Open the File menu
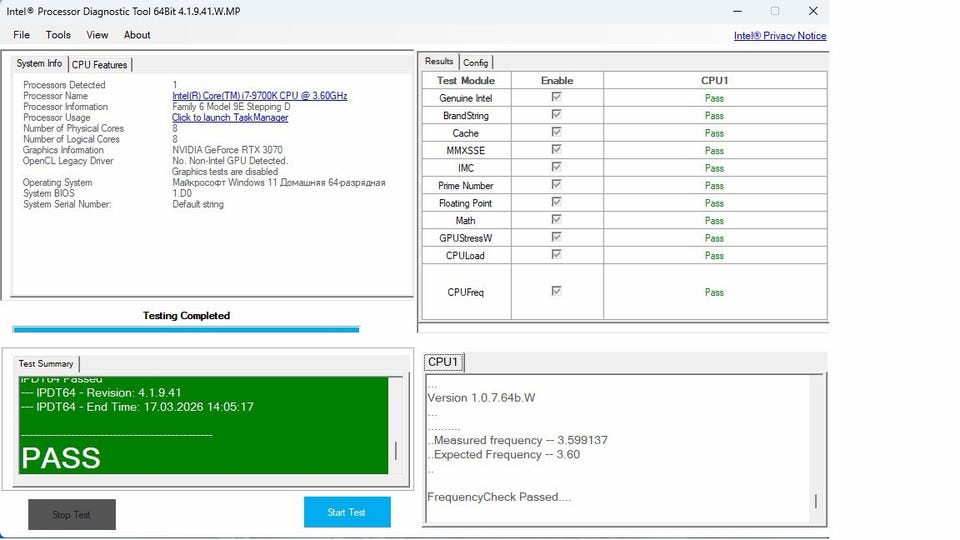 pos(21,35)
